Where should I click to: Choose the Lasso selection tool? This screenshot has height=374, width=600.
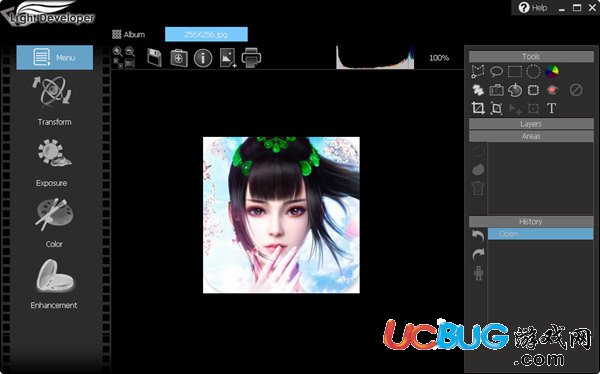point(496,71)
